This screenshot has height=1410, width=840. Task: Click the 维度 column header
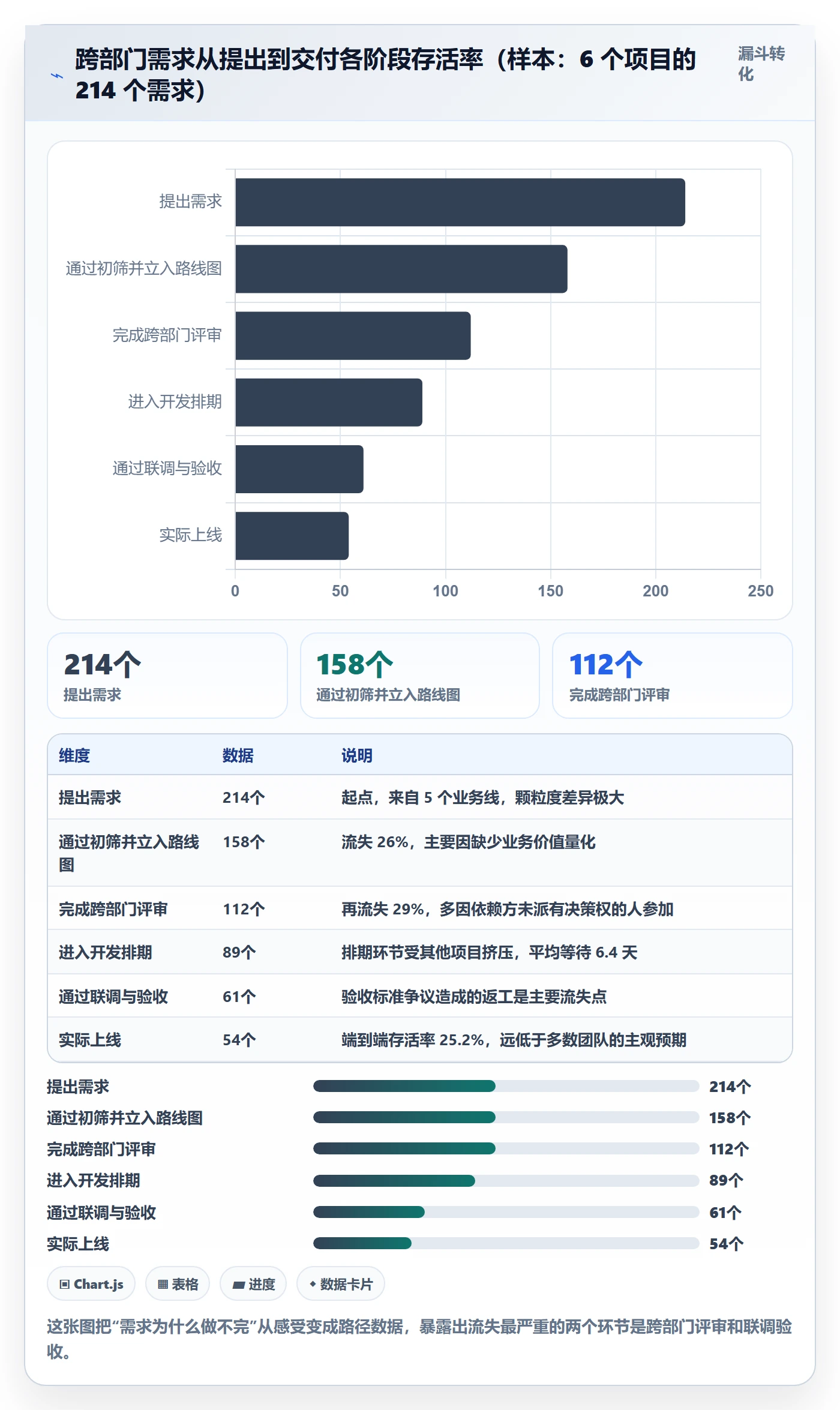[74, 755]
